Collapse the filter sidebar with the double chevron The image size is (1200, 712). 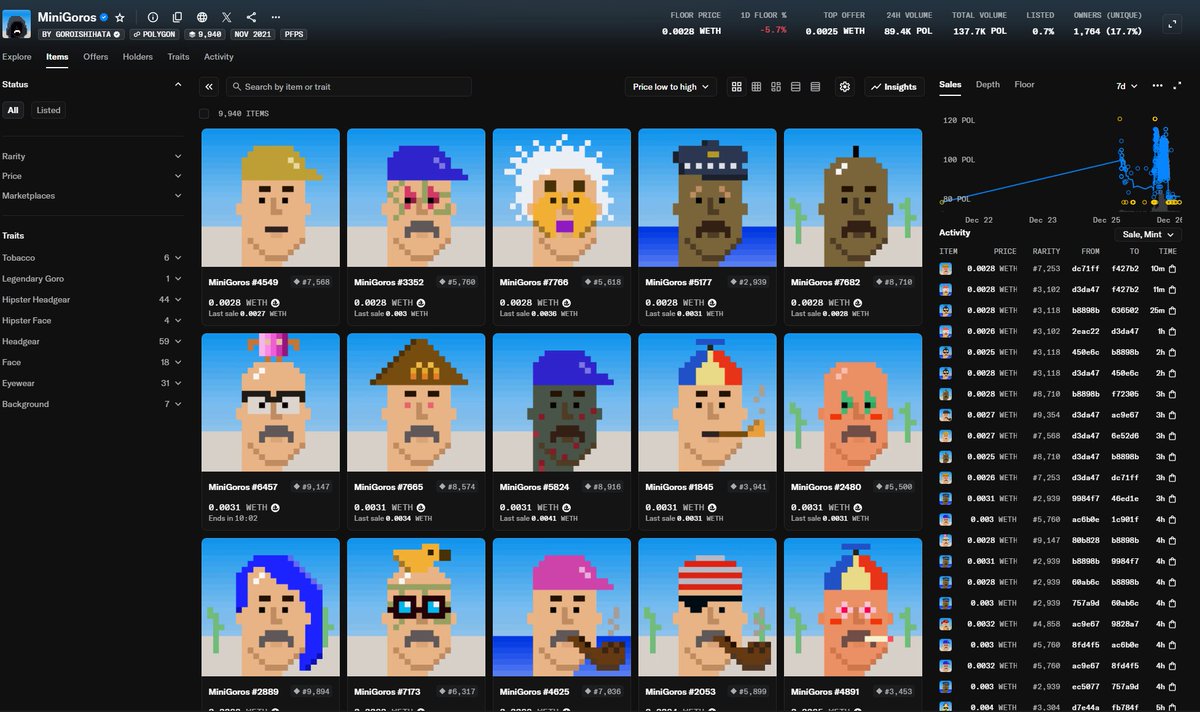pos(209,87)
